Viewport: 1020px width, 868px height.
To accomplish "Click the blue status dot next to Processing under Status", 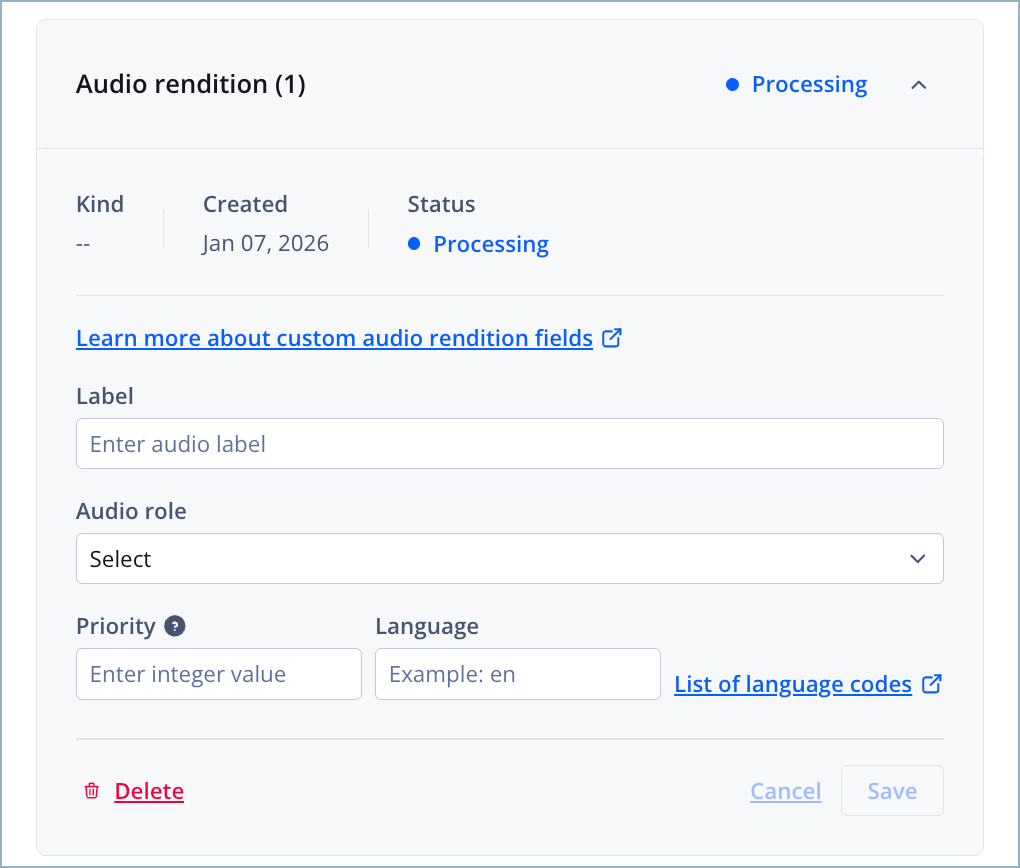I will point(413,244).
